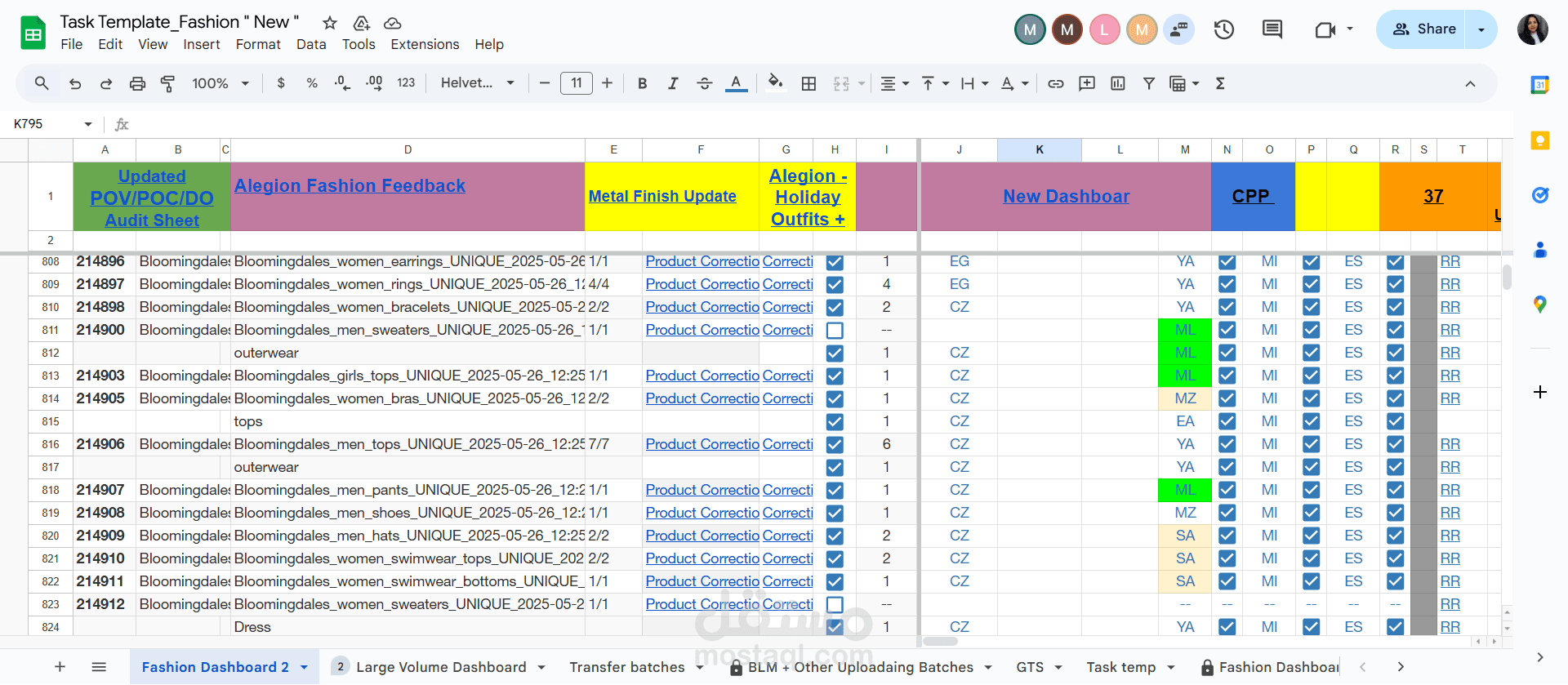Image resolution: width=1568 pixels, height=685 pixels.
Task: Open Product Correctio link in row 808
Action: [702, 261]
